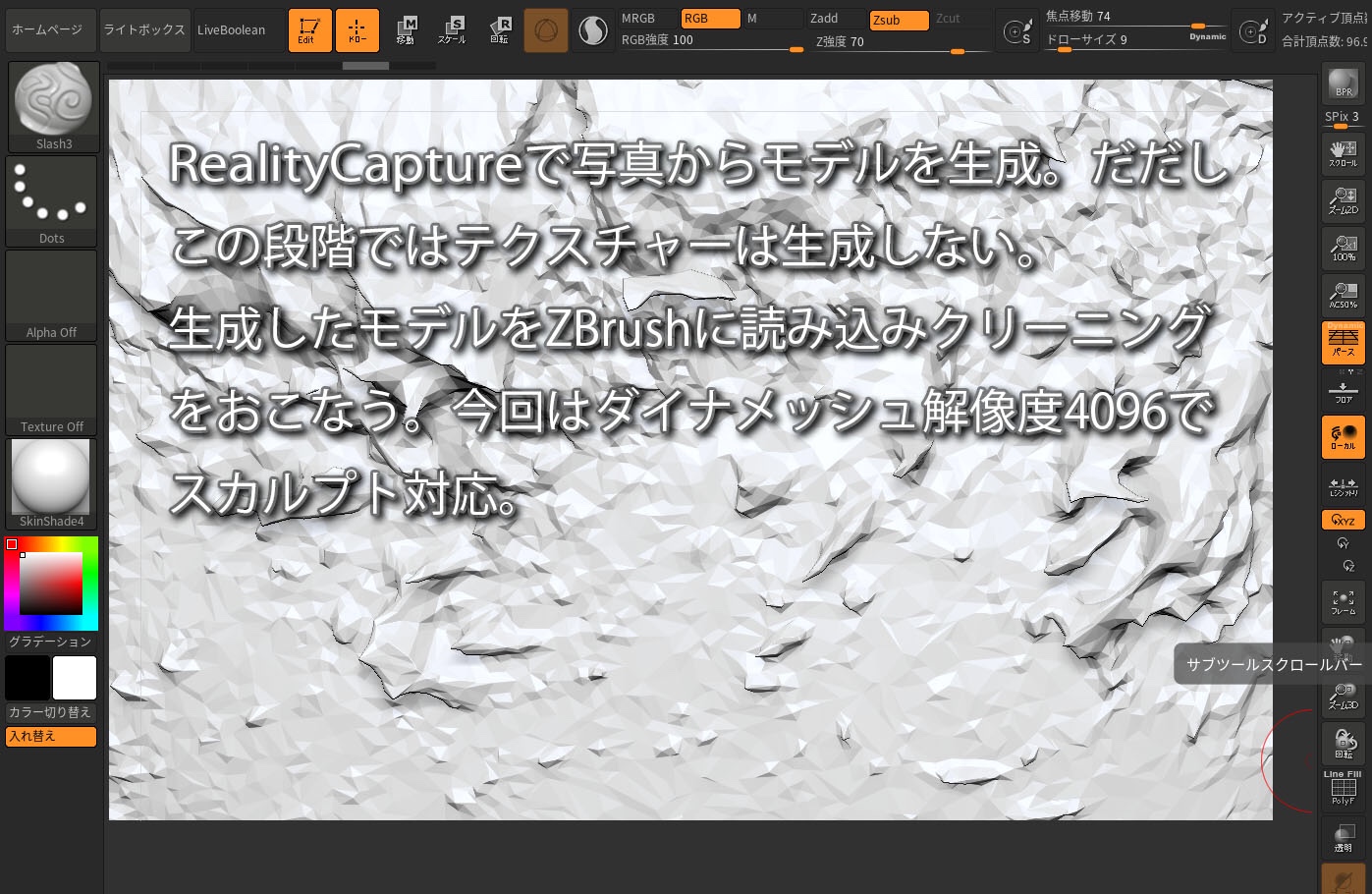The width and height of the screenshot is (1372, 894).
Task: Open the Slash3 brush thumbnail
Action: pyautogui.click(x=53, y=106)
